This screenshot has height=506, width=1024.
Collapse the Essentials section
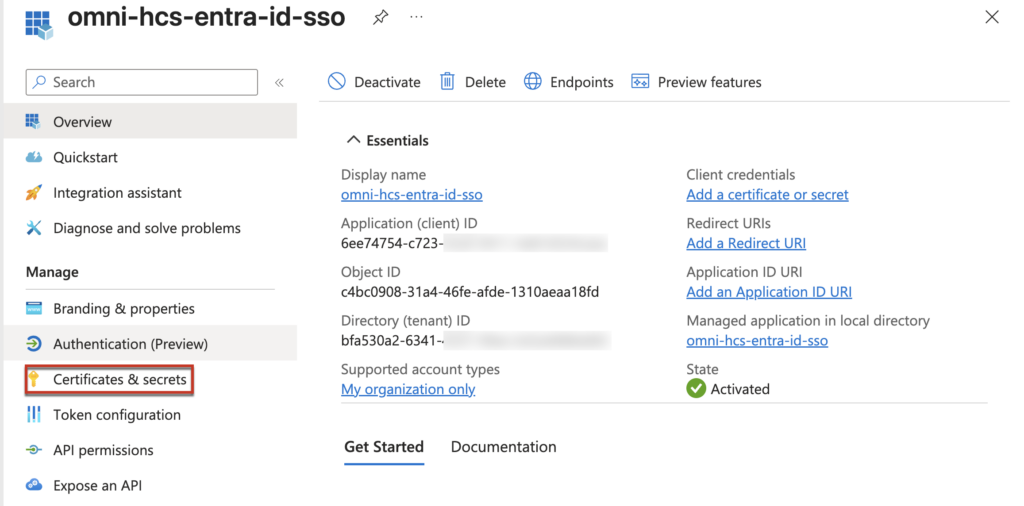pyautogui.click(x=353, y=141)
